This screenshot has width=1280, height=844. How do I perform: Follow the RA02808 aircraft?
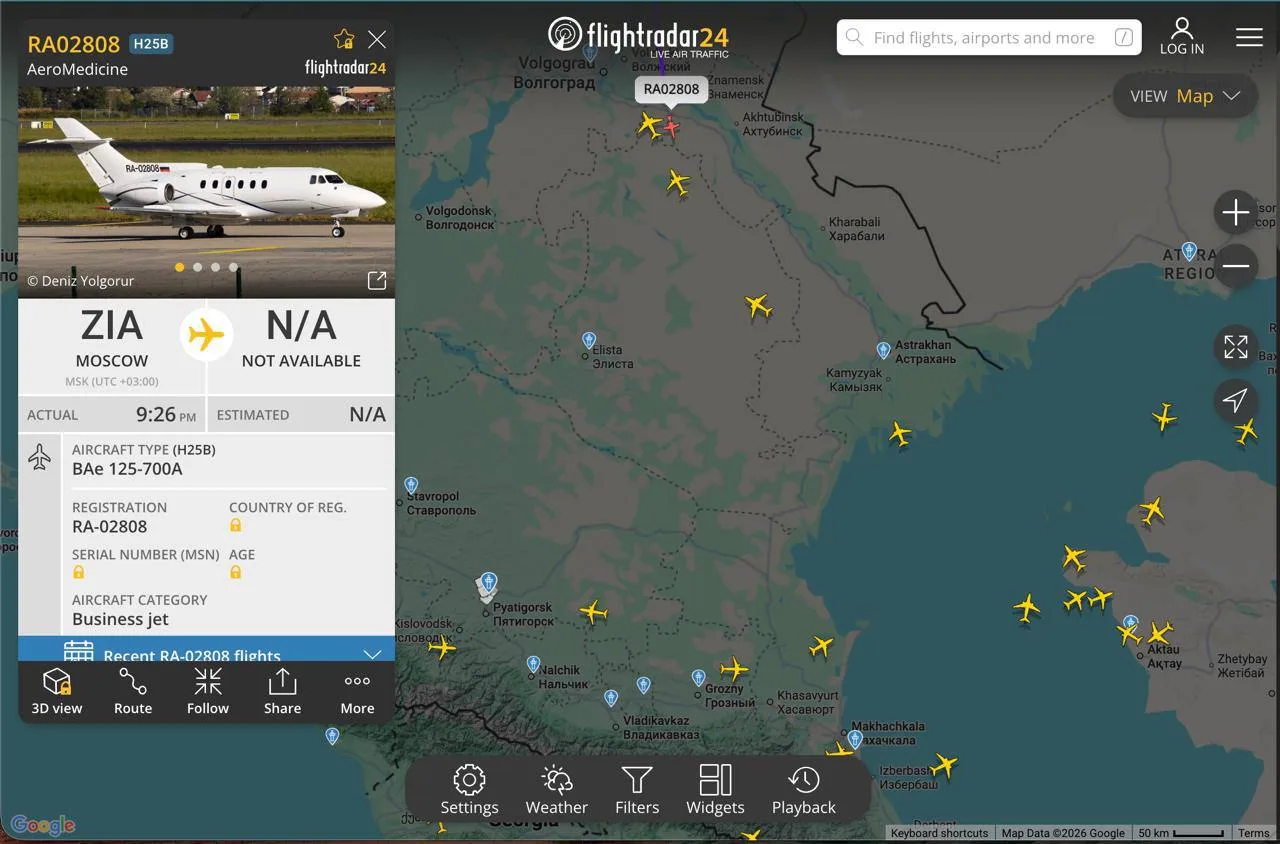click(208, 692)
